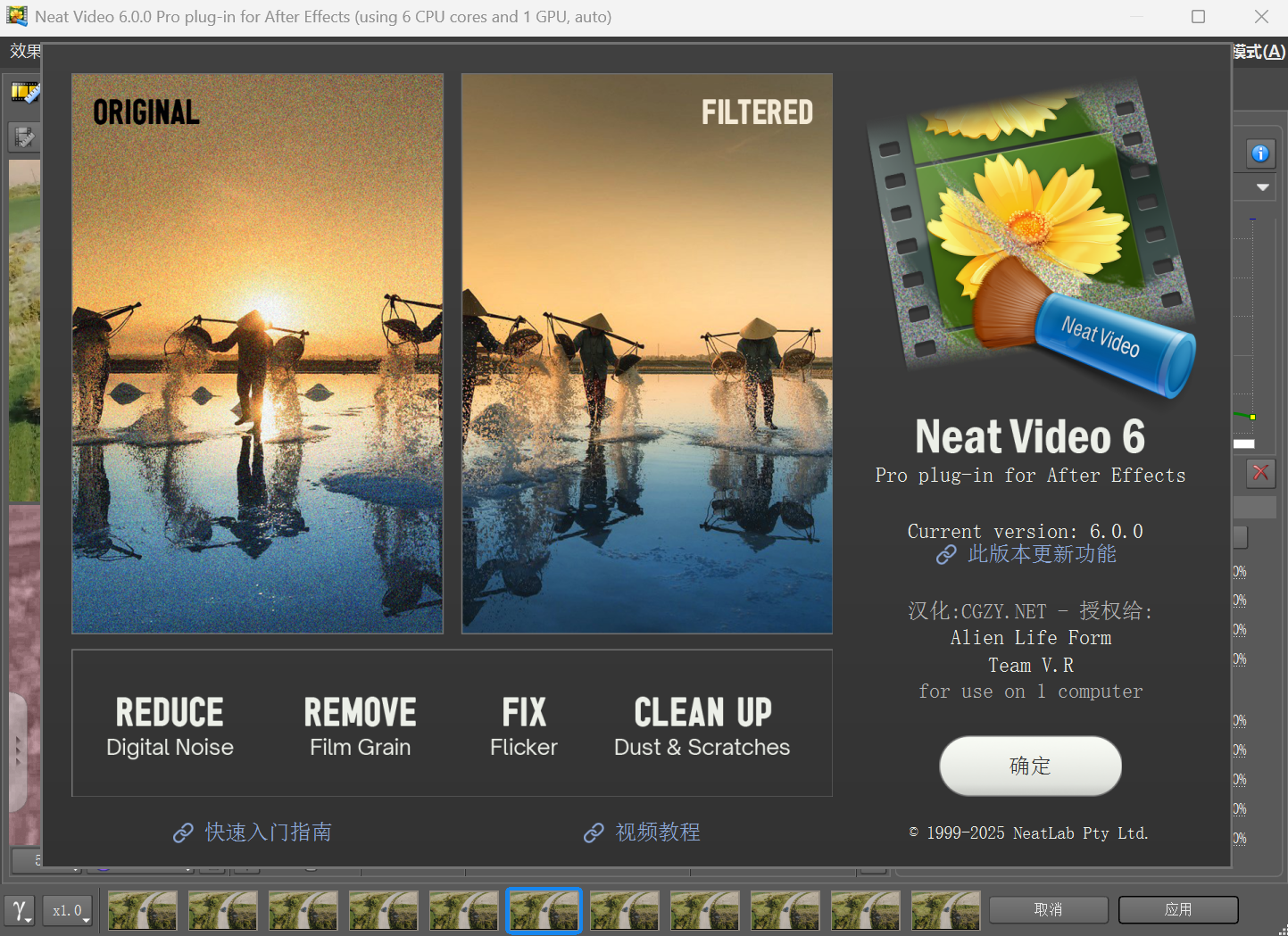Viewport: 1288px width, 936px height.
Task: Click the 'REMOVE Film Grain' label
Action: tap(361, 726)
